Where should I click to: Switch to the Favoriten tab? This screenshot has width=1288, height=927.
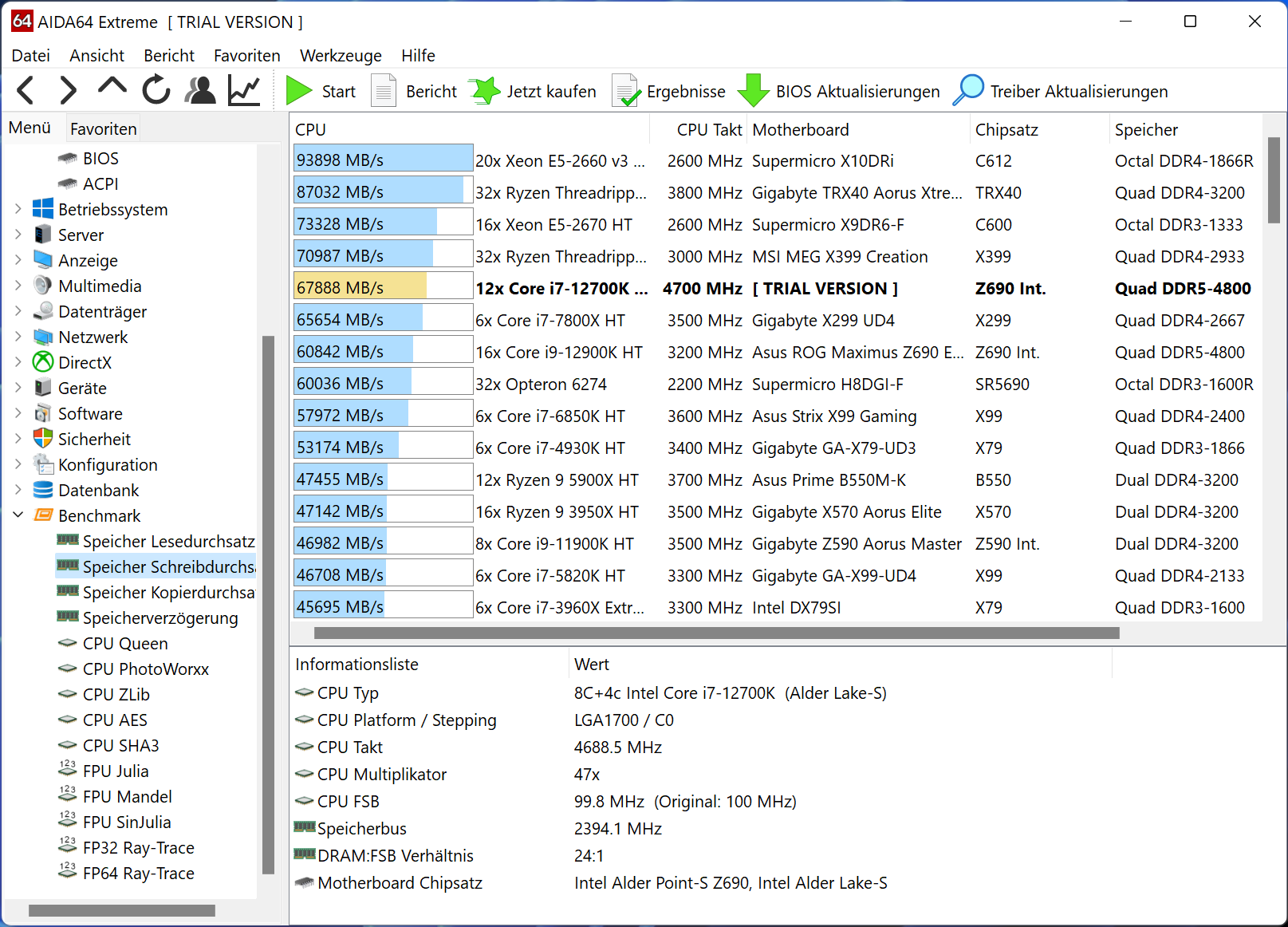[x=102, y=128]
